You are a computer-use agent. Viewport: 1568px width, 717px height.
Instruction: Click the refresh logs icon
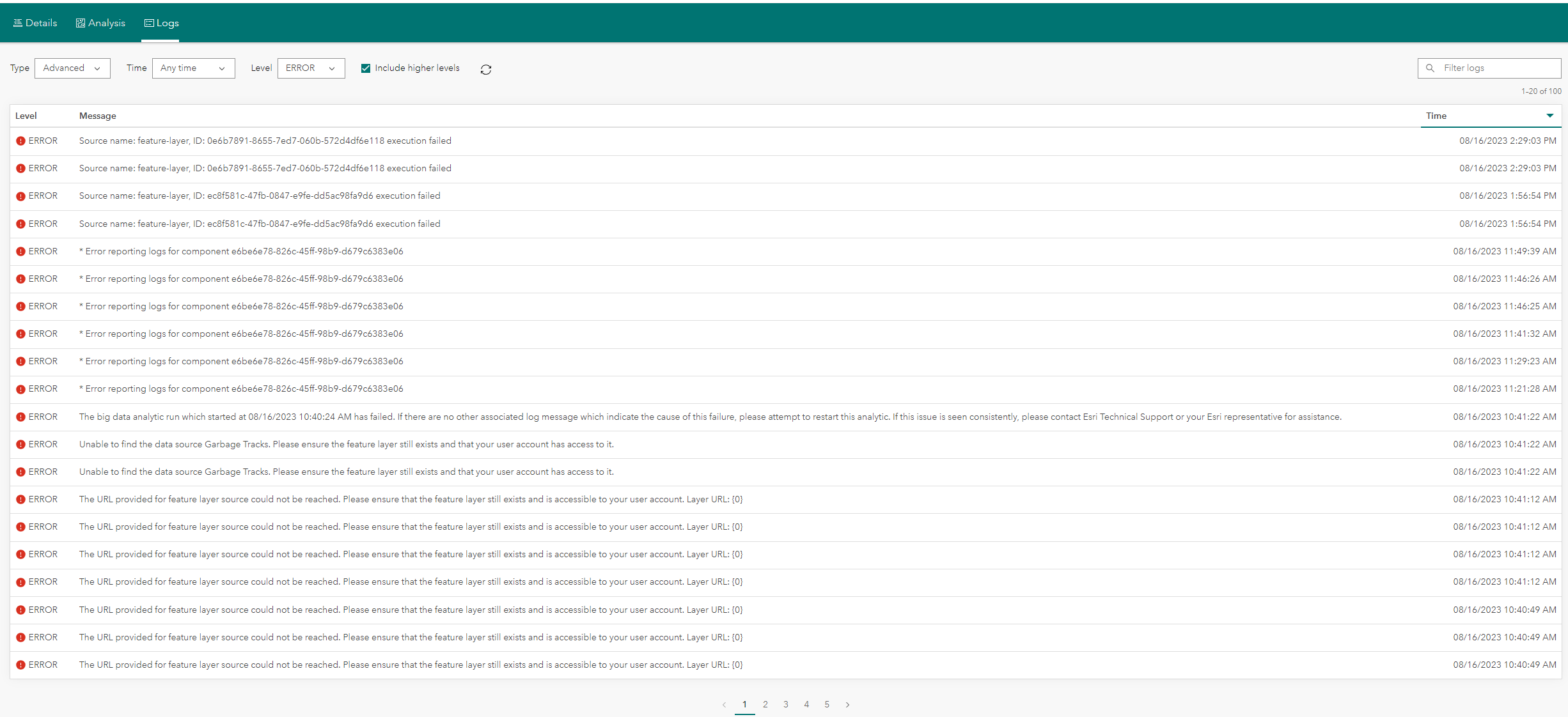pos(486,69)
